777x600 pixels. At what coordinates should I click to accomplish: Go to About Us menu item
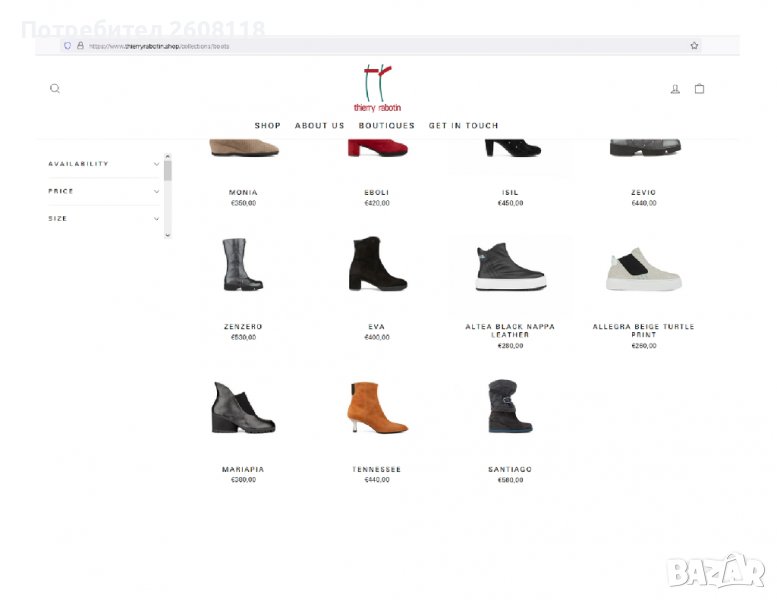click(x=319, y=126)
